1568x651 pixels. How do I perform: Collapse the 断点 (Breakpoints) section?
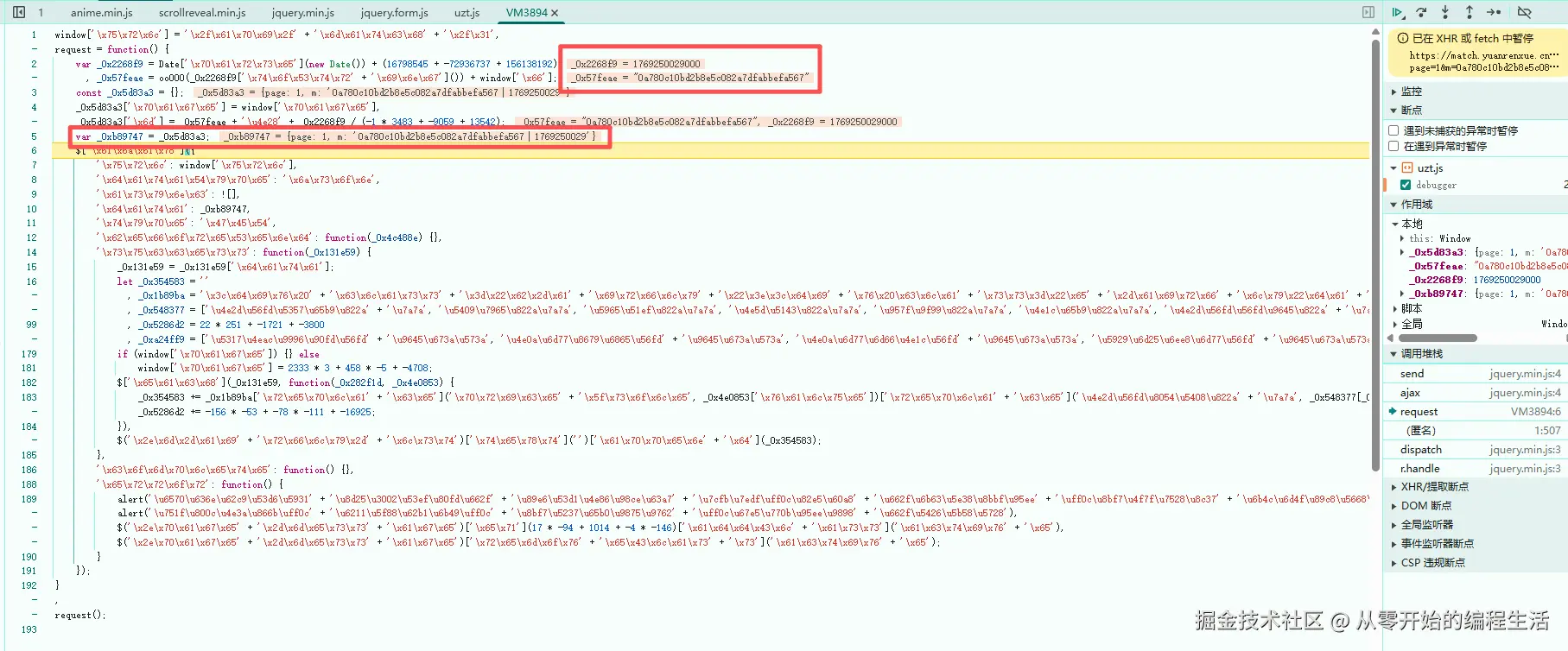[x=1393, y=111]
